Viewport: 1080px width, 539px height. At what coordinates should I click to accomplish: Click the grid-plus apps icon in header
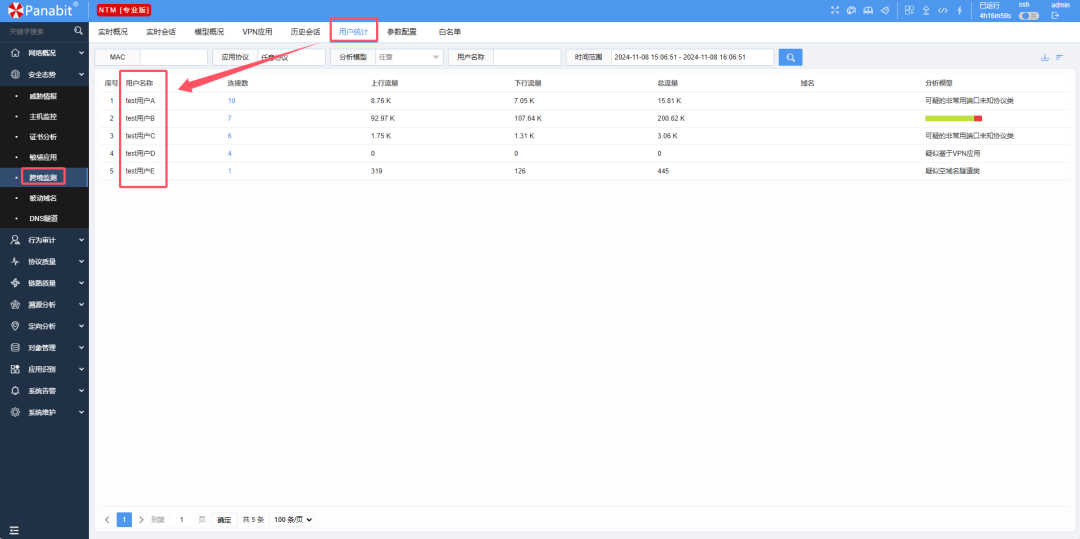click(x=909, y=10)
